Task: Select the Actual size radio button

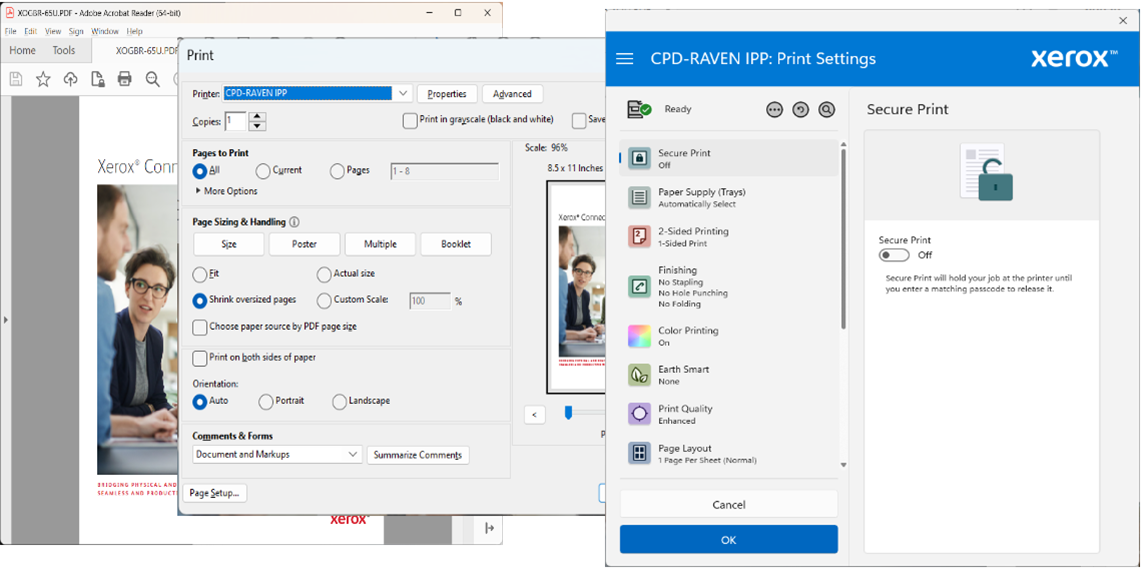Action: pyautogui.click(x=324, y=274)
